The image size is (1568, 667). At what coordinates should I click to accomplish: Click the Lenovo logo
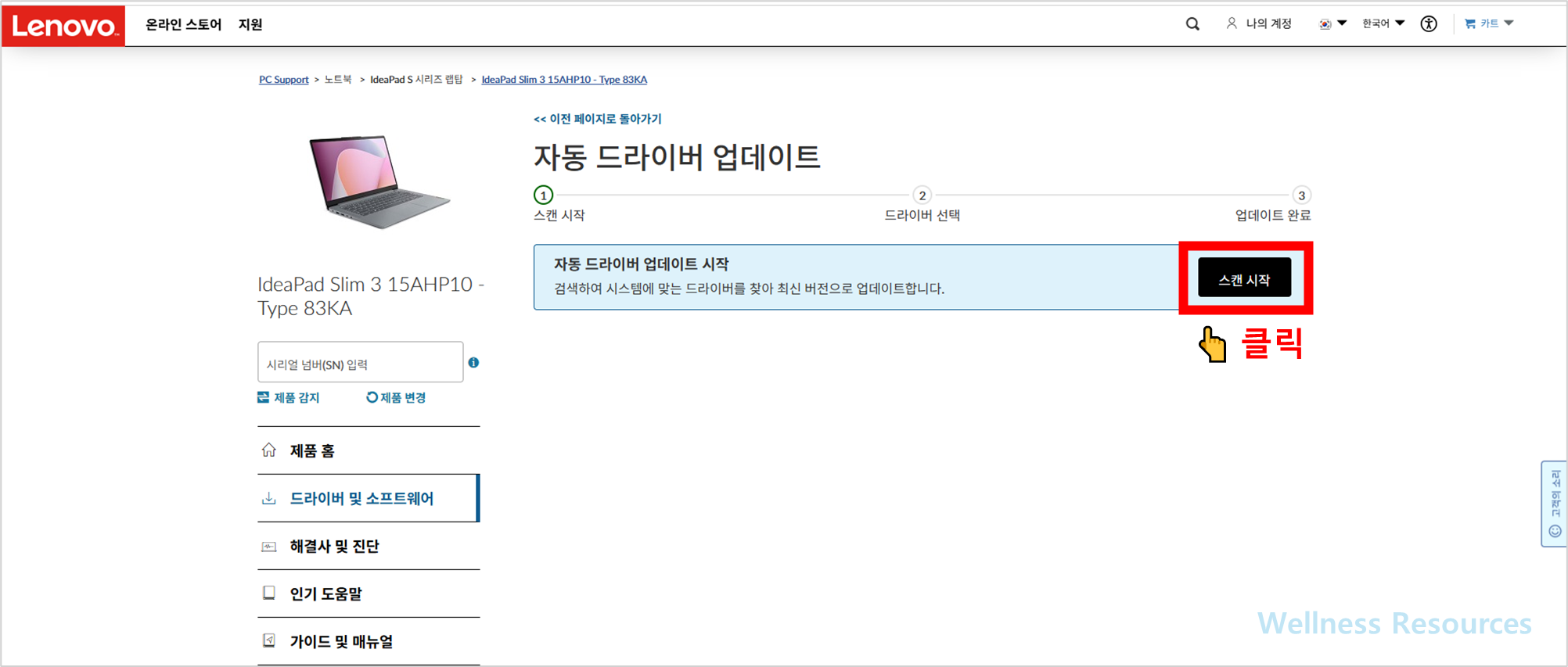tap(63, 26)
